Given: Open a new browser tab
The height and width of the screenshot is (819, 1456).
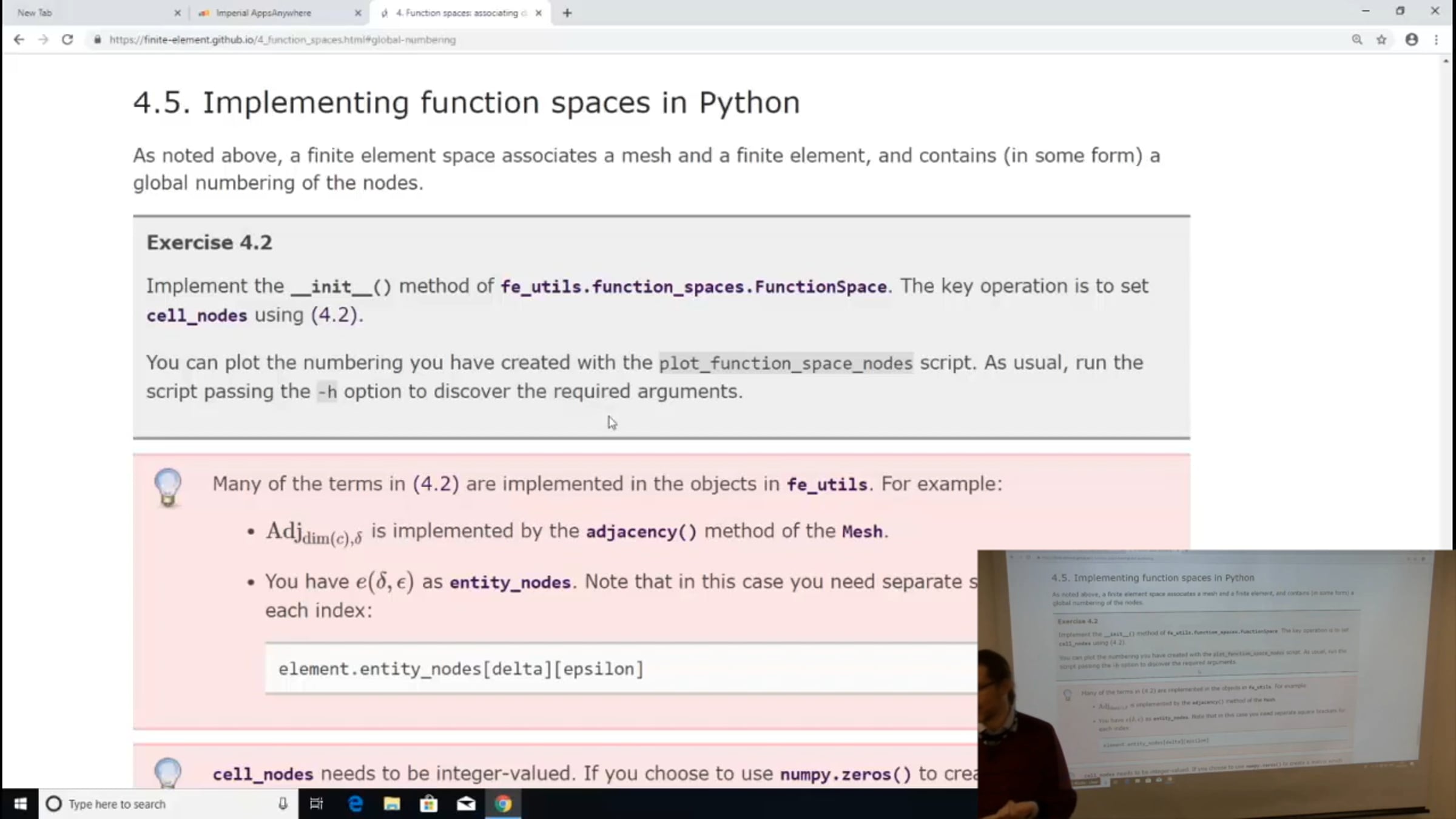Looking at the screenshot, I should (x=567, y=13).
